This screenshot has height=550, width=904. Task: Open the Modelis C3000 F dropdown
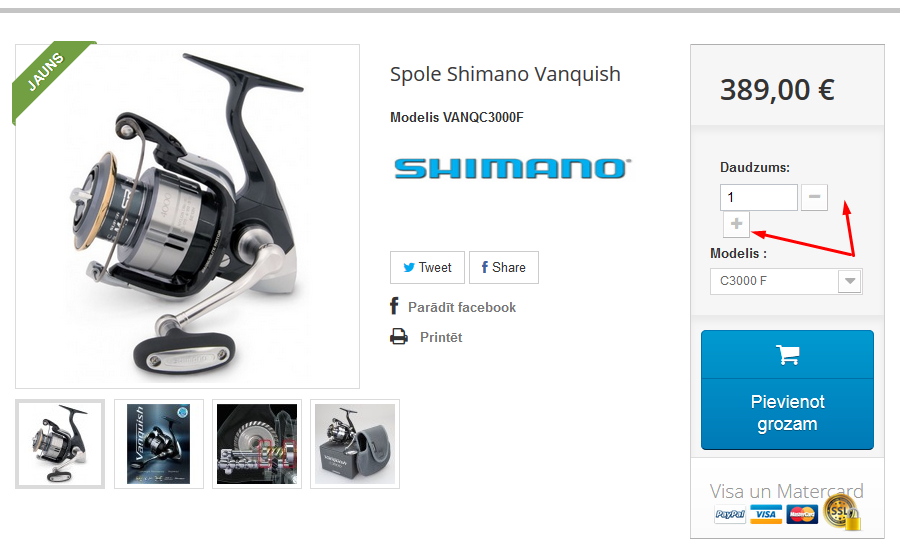[x=786, y=281]
